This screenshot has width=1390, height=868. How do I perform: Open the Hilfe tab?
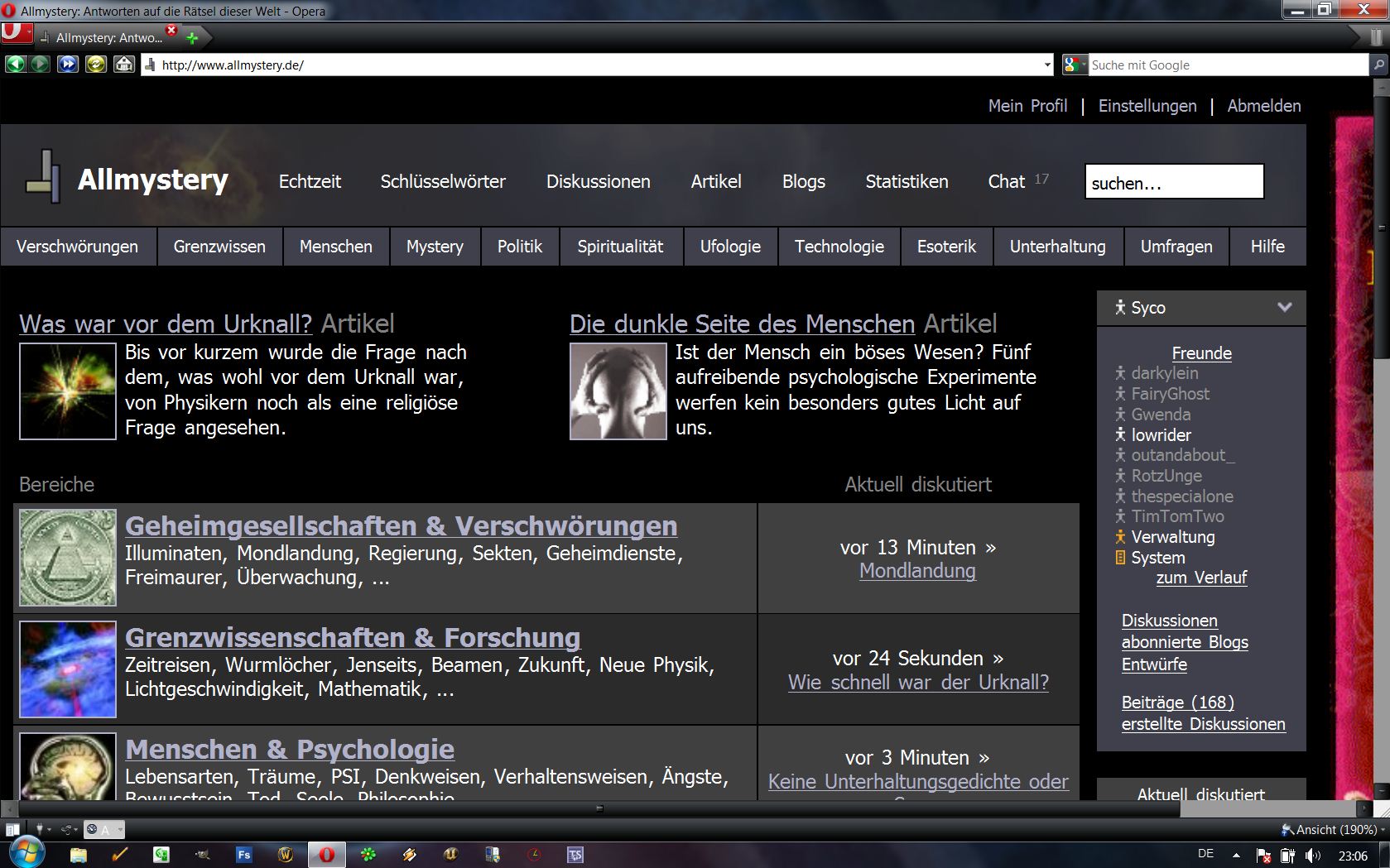1267,247
